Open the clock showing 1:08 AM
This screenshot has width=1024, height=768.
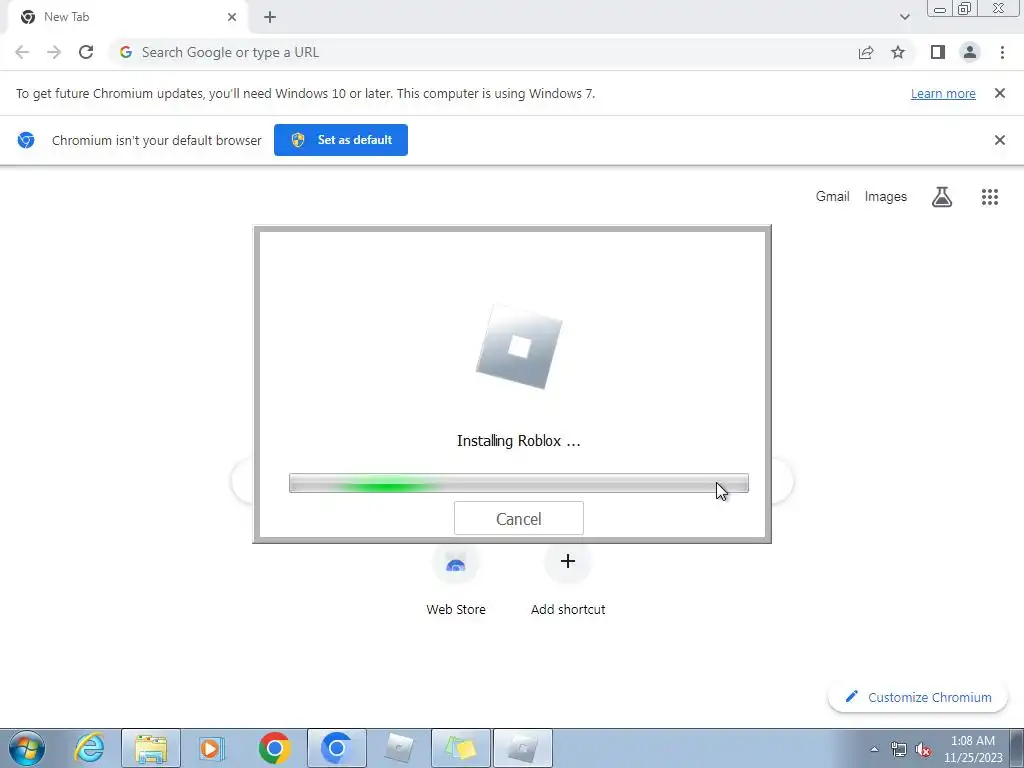coord(973,749)
